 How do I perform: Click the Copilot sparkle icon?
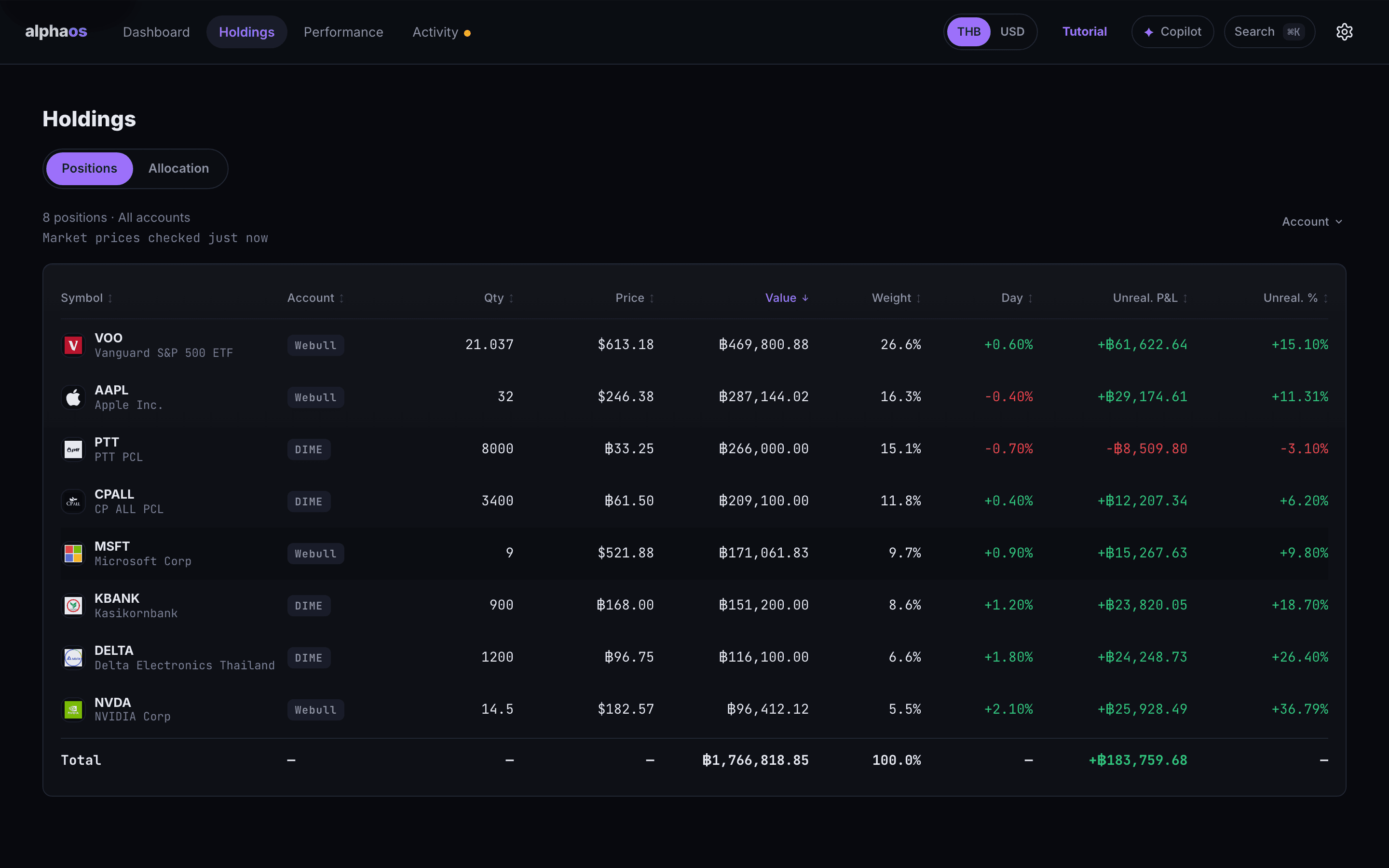pyautogui.click(x=1148, y=32)
